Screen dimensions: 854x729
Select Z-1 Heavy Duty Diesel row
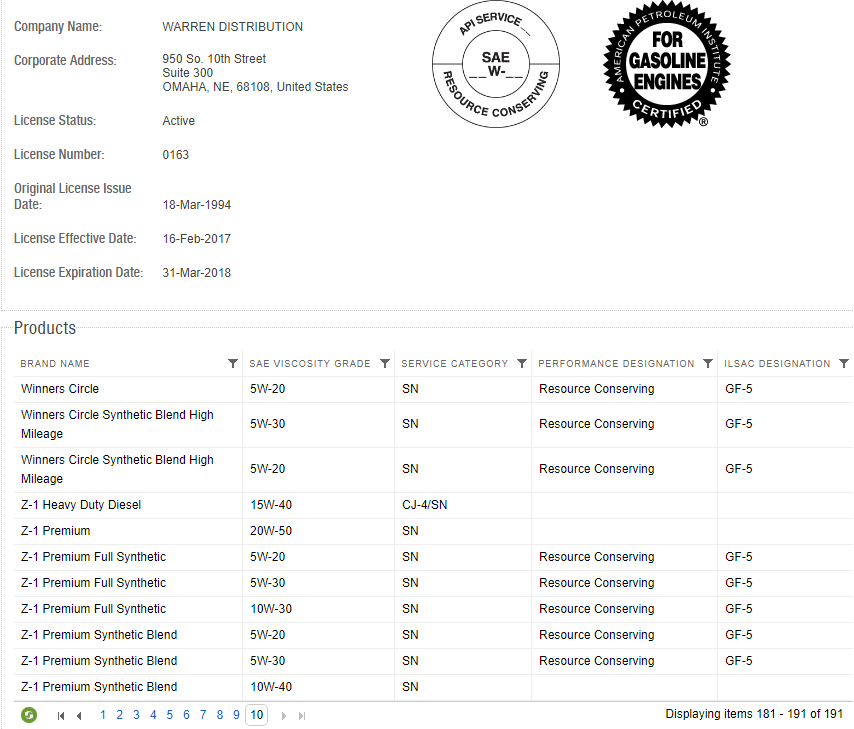pos(434,505)
